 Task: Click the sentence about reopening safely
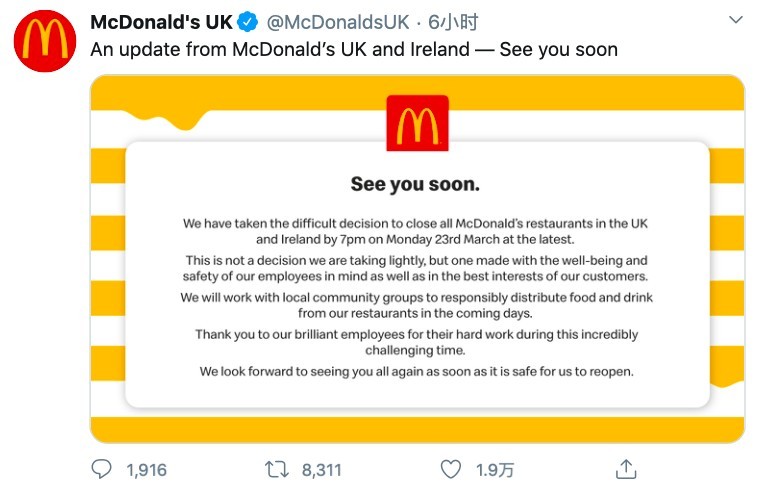point(416,372)
